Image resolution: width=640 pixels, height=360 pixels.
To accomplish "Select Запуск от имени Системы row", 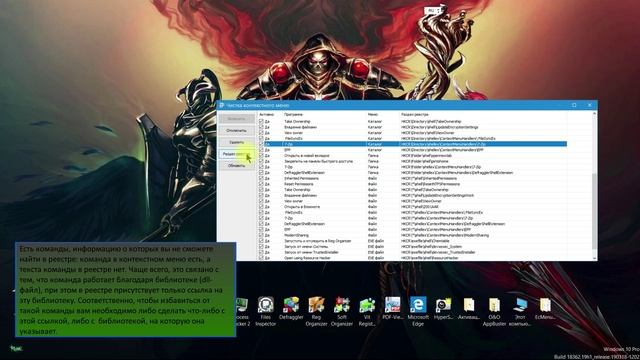I will tap(412, 247).
